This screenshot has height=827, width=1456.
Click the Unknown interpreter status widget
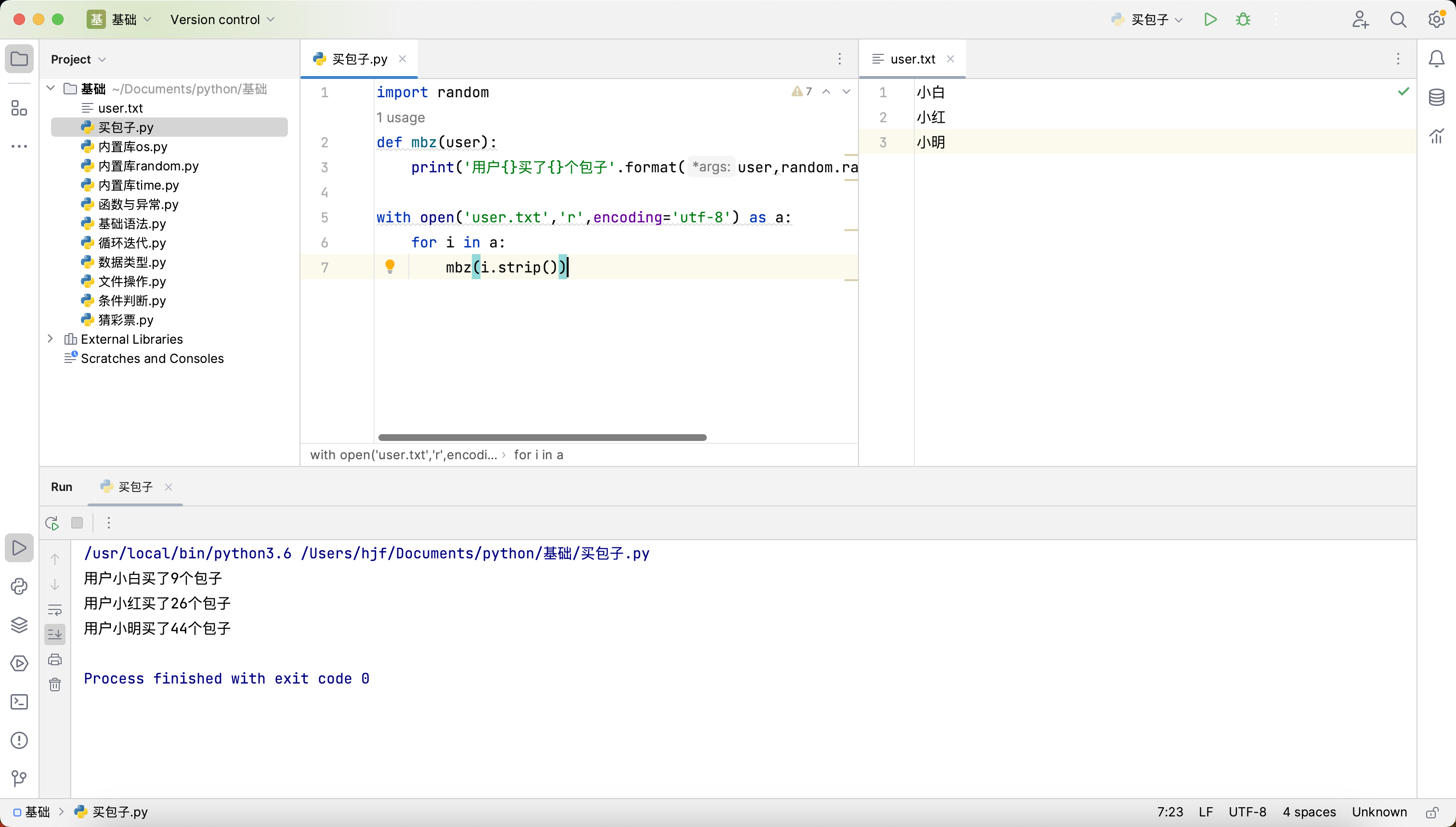pyautogui.click(x=1379, y=812)
